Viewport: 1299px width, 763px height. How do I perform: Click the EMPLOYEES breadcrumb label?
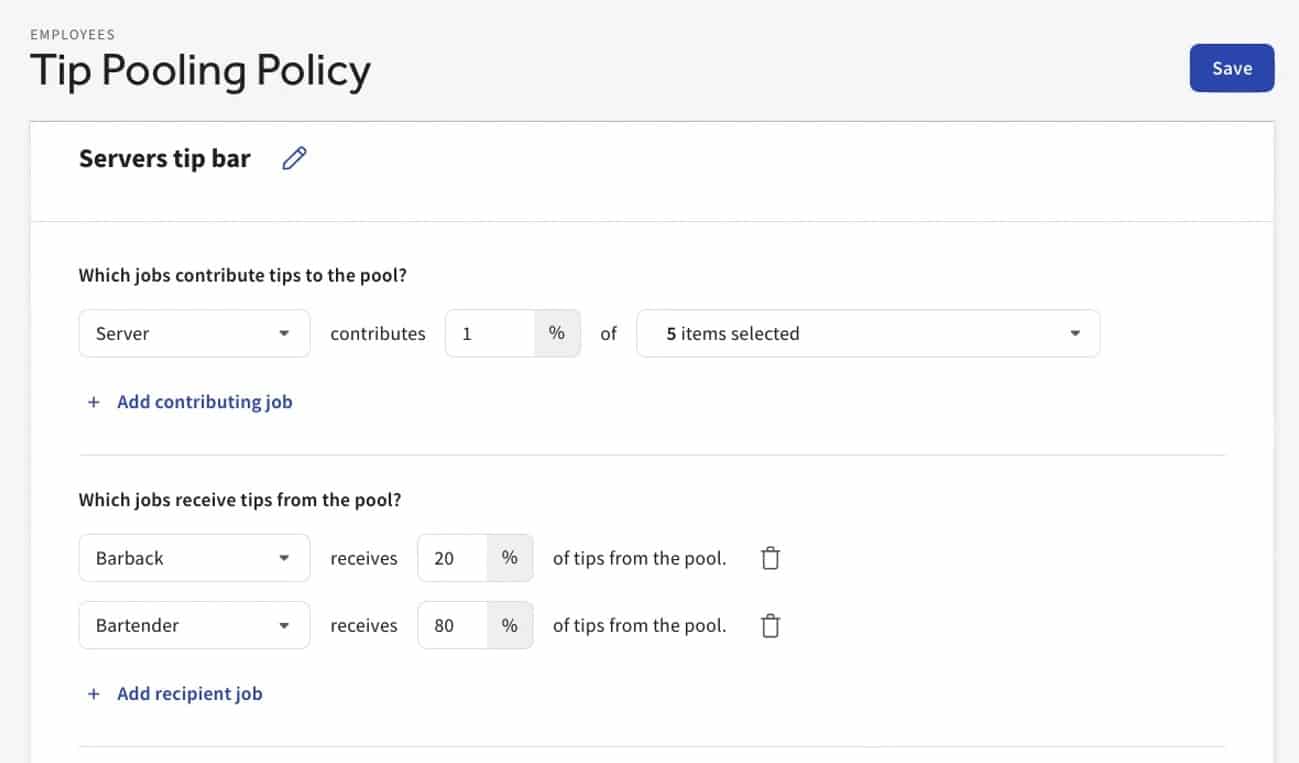click(73, 34)
